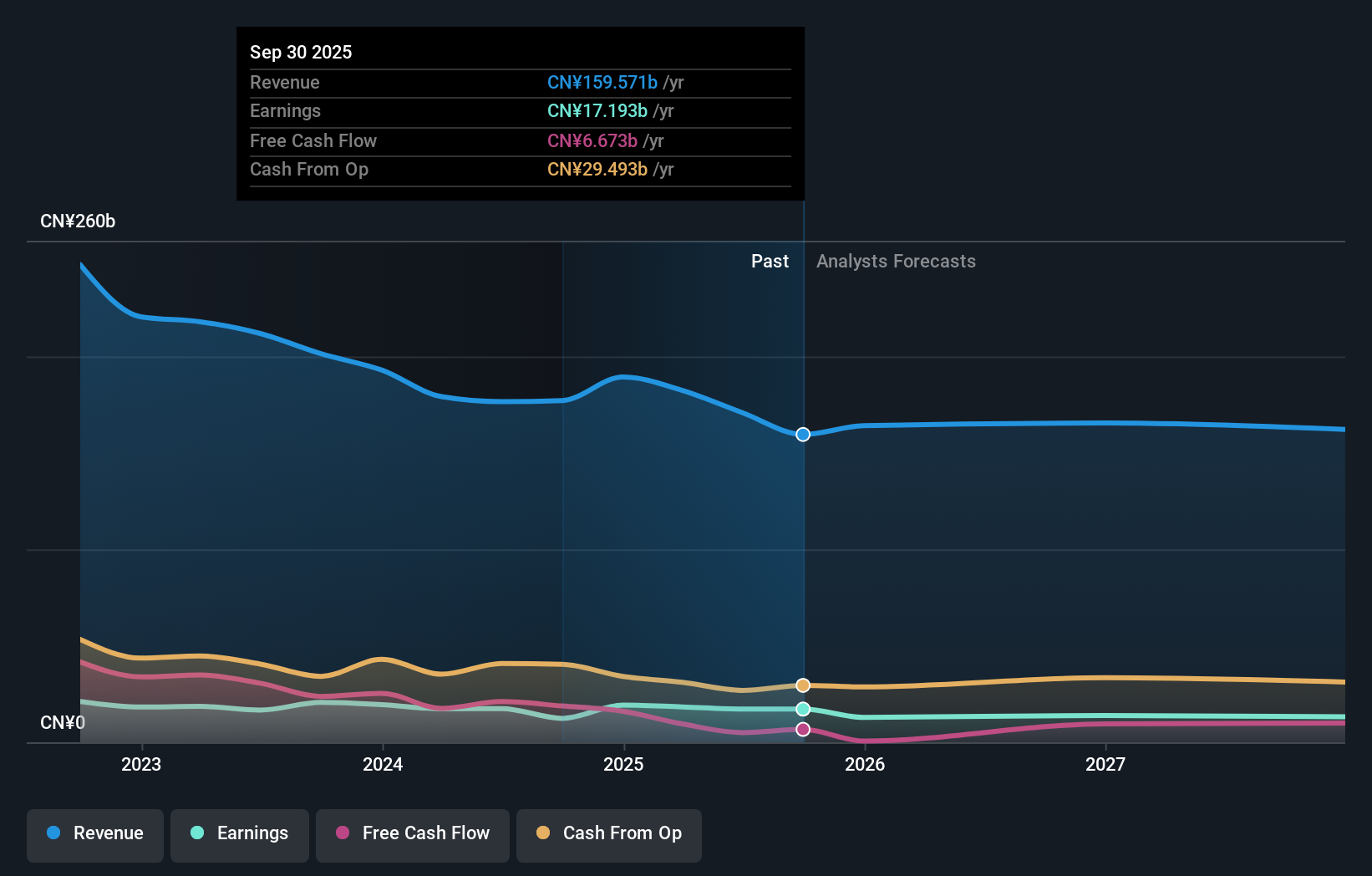This screenshot has height=876, width=1372.
Task: Click the blue dot icon beside Revenue legend
Action: click(x=53, y=833)
